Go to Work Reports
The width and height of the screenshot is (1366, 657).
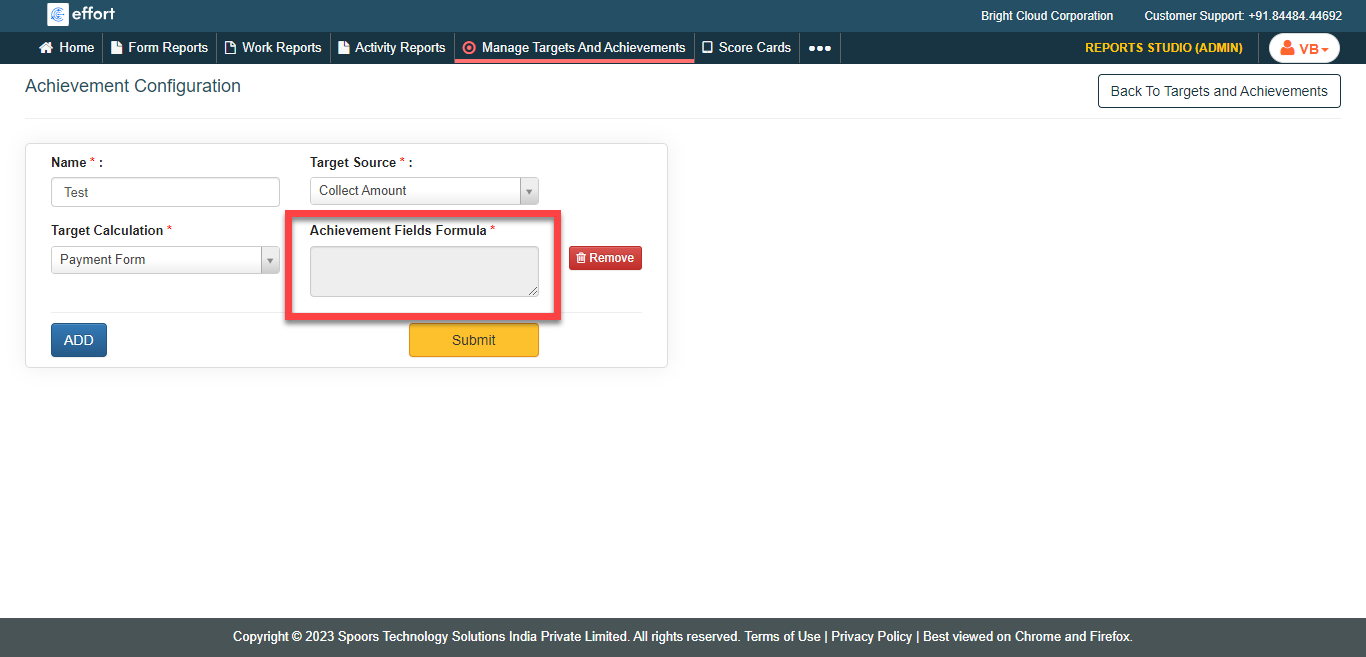(273, 47)
